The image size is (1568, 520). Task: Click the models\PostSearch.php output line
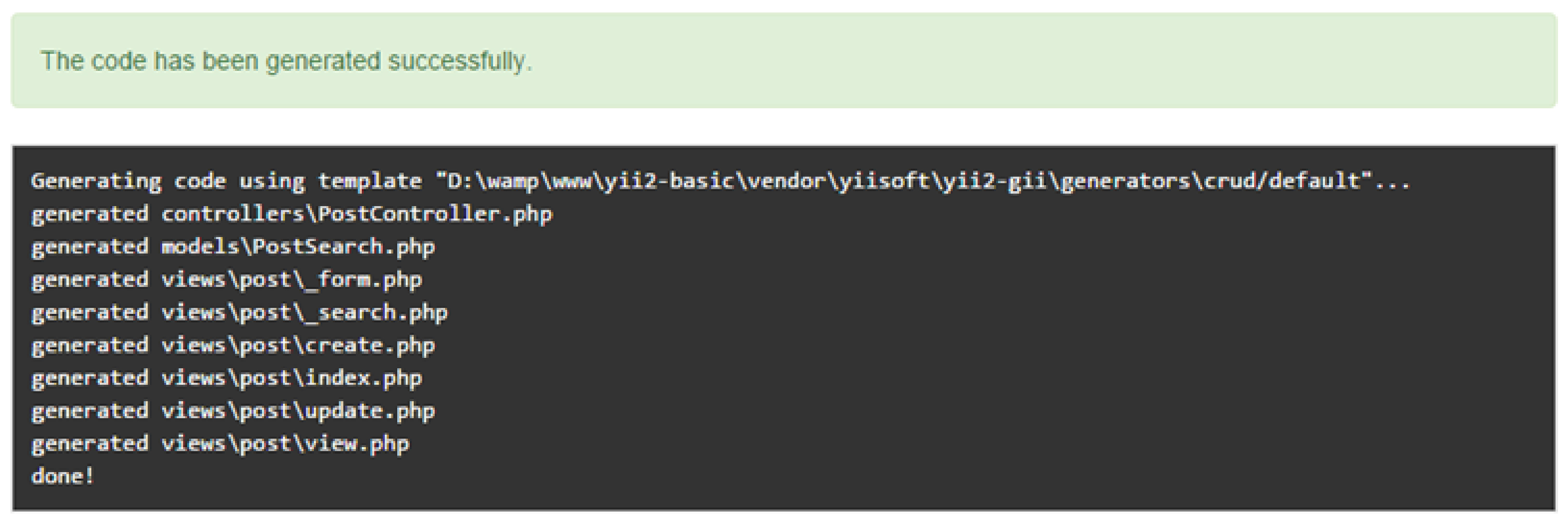[233, 247]
